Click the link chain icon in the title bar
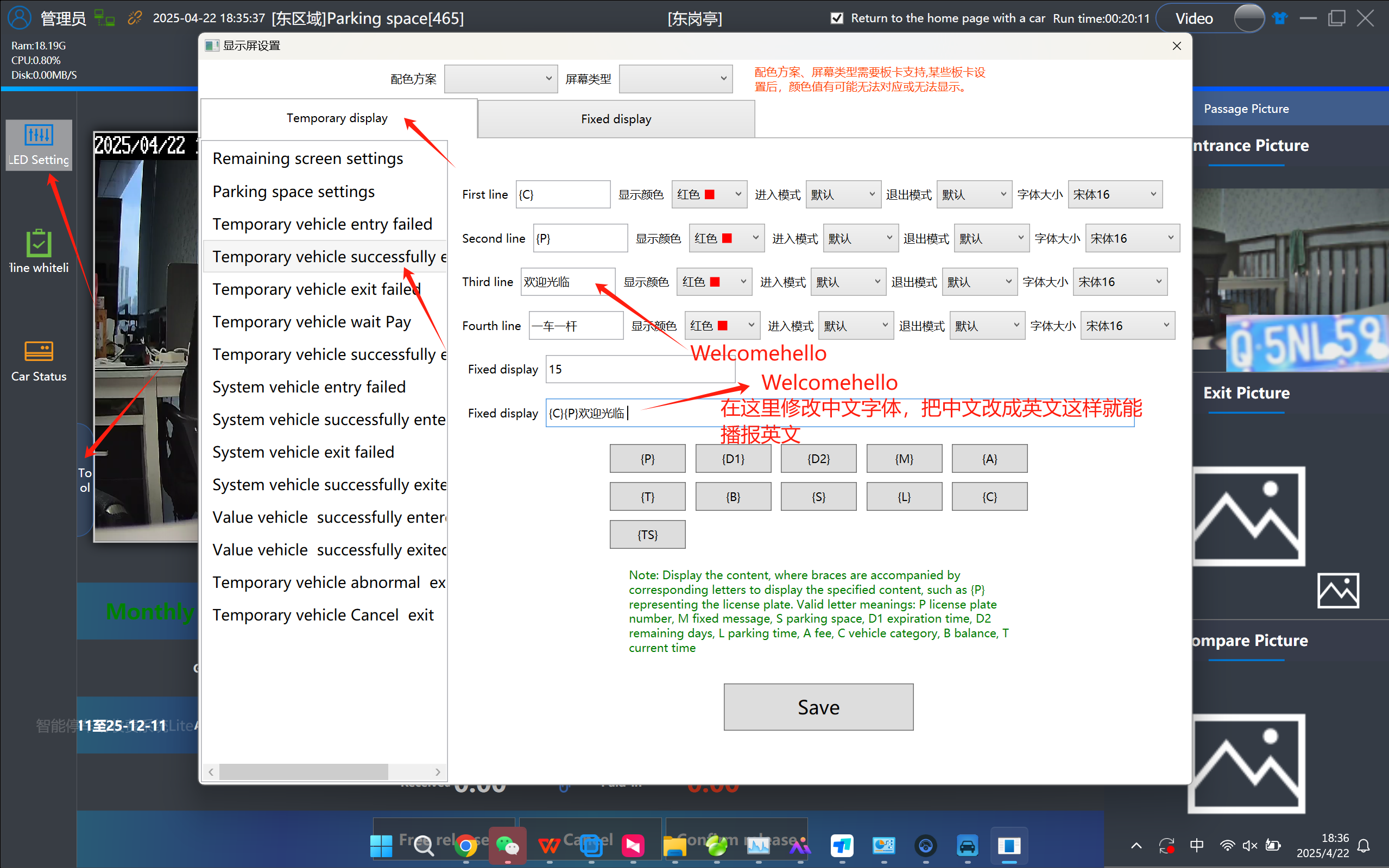 point(134,18)
